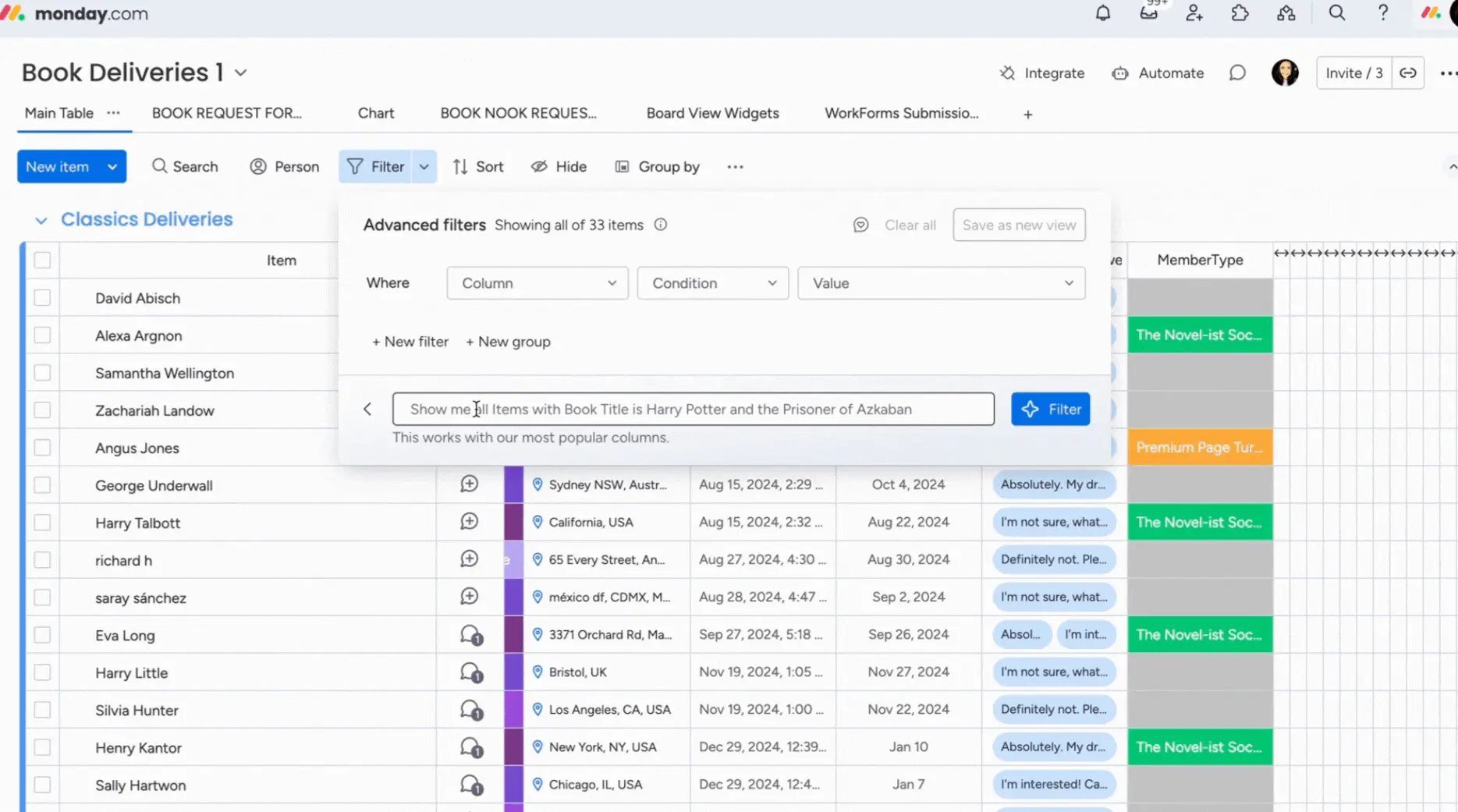
Task: Click the invite members person-plus icon
Action: pos(1194,13)
